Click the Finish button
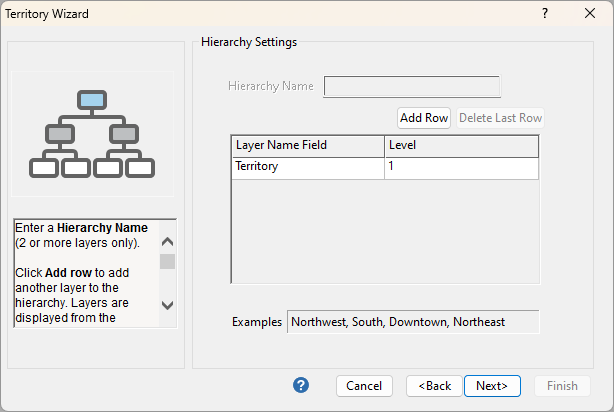Viewport: 614px width, 412px height. [x=562, y=386]
